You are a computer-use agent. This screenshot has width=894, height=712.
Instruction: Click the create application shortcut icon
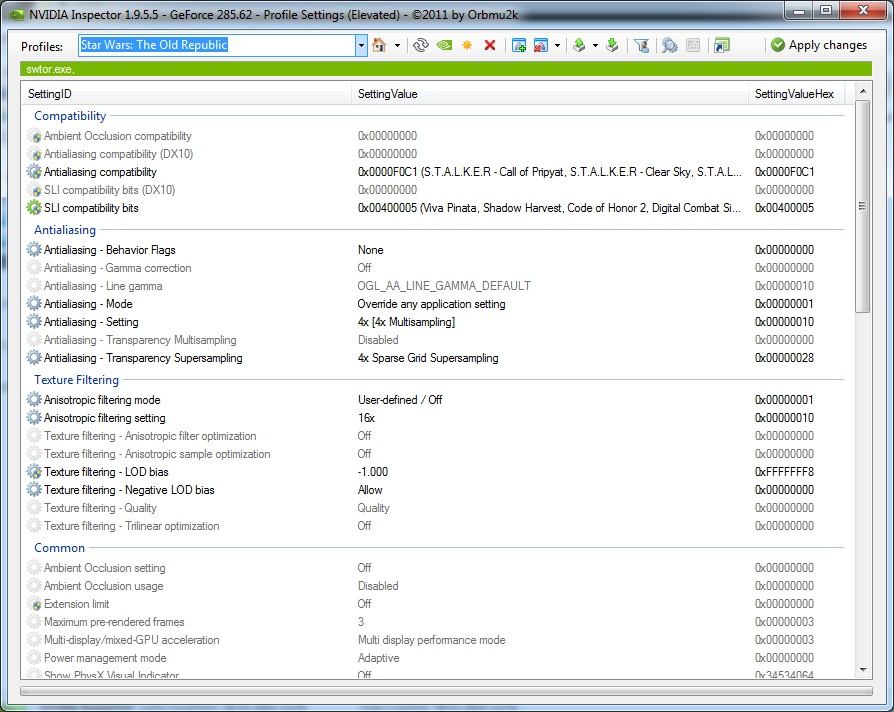click(722, 45)
